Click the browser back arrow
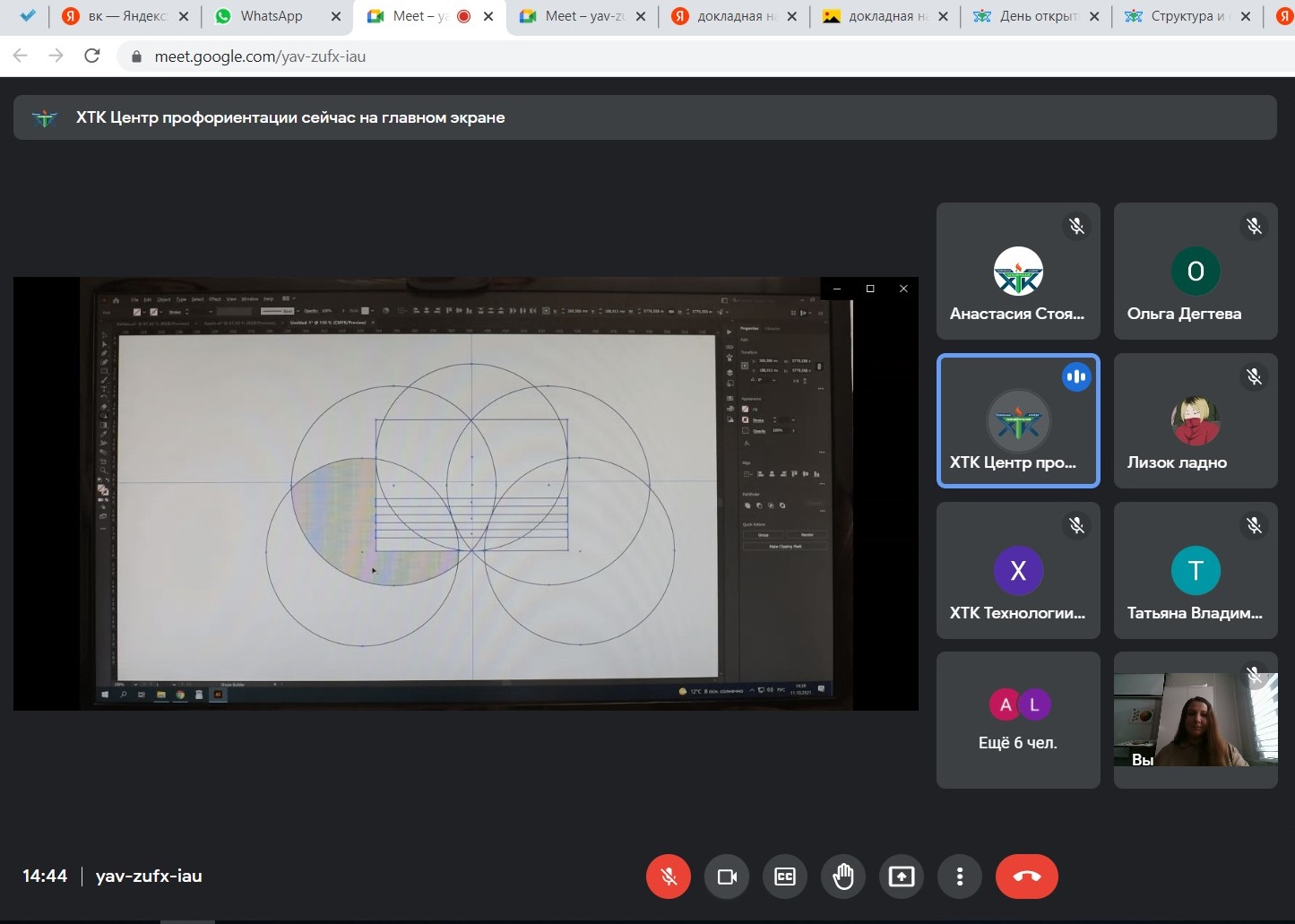1295x924 pixels. [21, 56]
